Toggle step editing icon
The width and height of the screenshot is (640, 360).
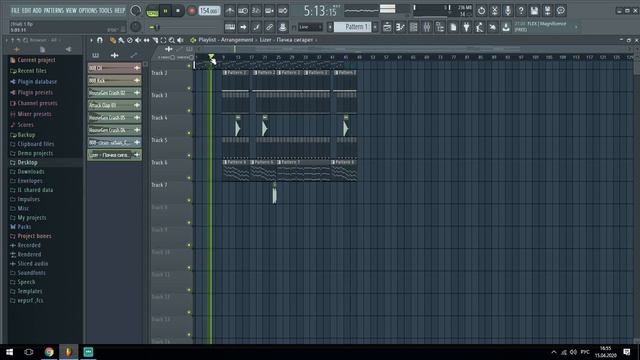(256, 27)
